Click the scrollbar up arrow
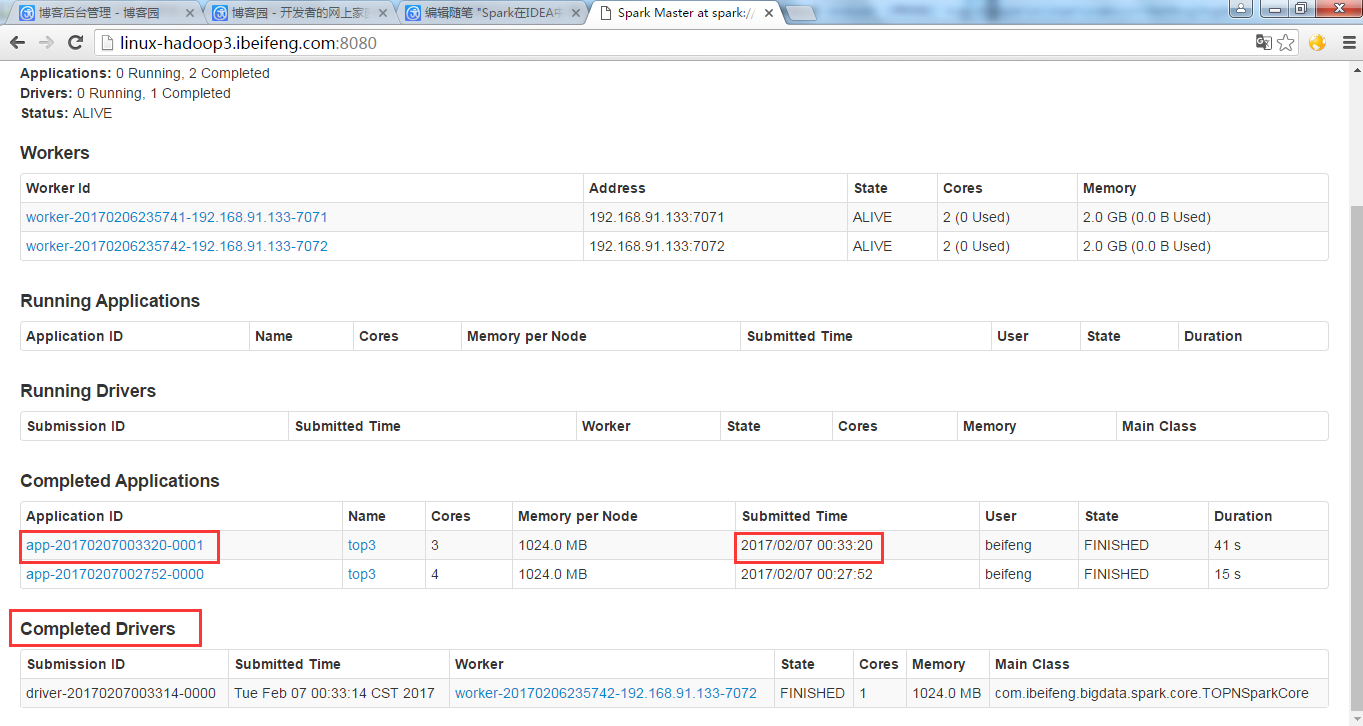Viewport: 1363px width, 726px height. [x=1355, y=69]
